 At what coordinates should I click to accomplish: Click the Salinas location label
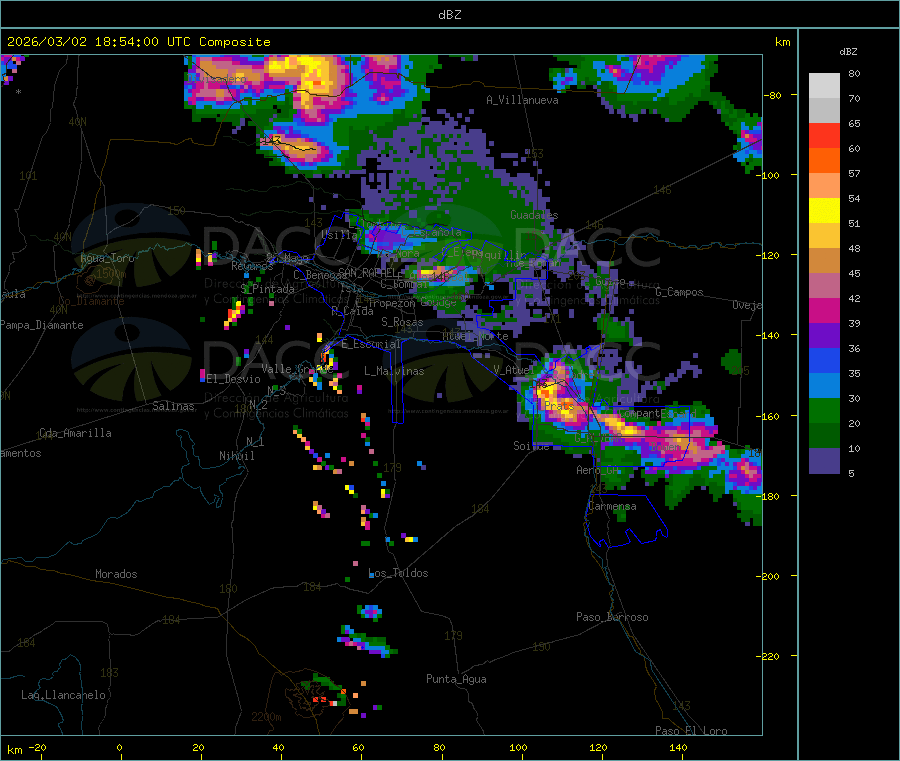pos(173,406)
